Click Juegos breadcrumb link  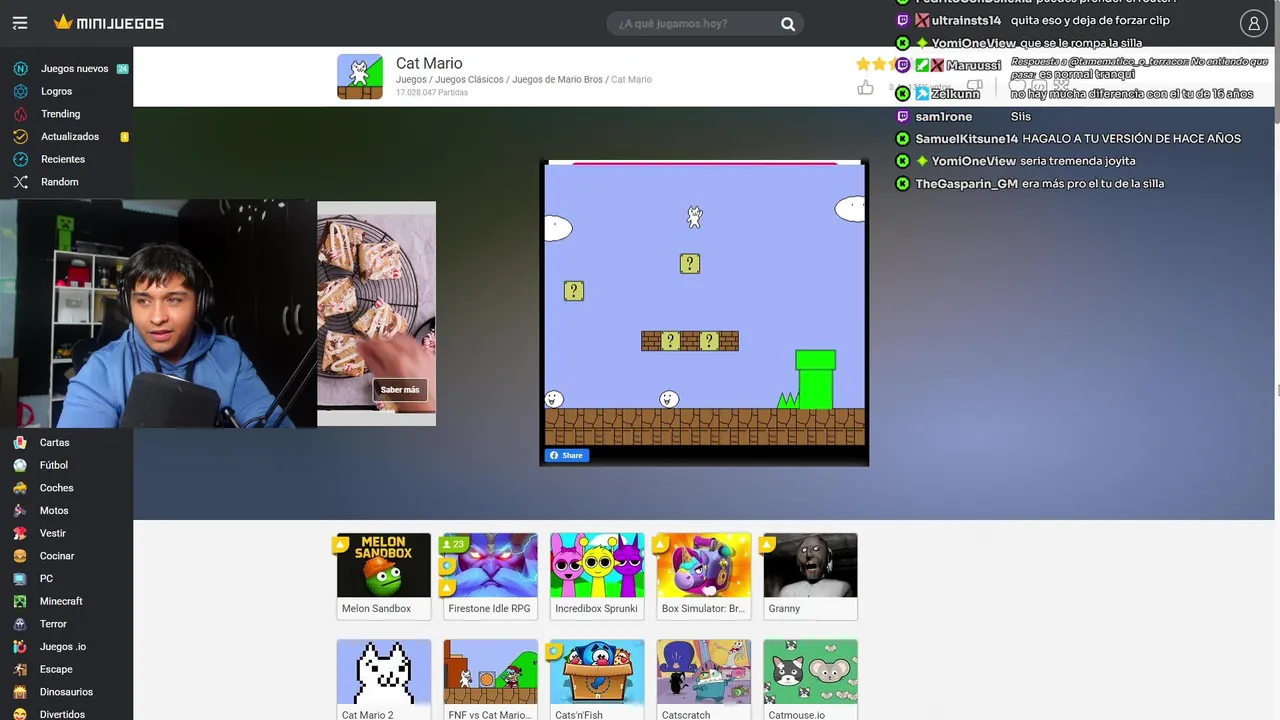[x=411, y=80]
